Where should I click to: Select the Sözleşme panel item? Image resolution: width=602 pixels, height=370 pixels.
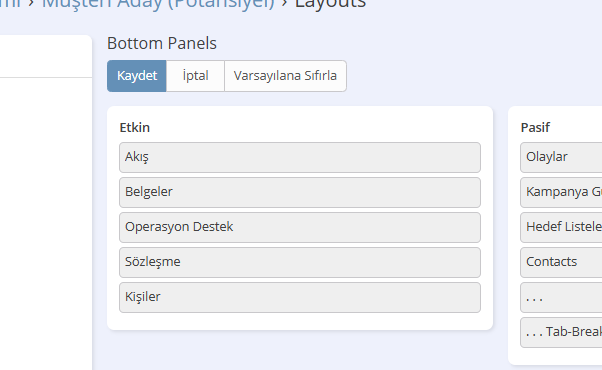(300, 262)
